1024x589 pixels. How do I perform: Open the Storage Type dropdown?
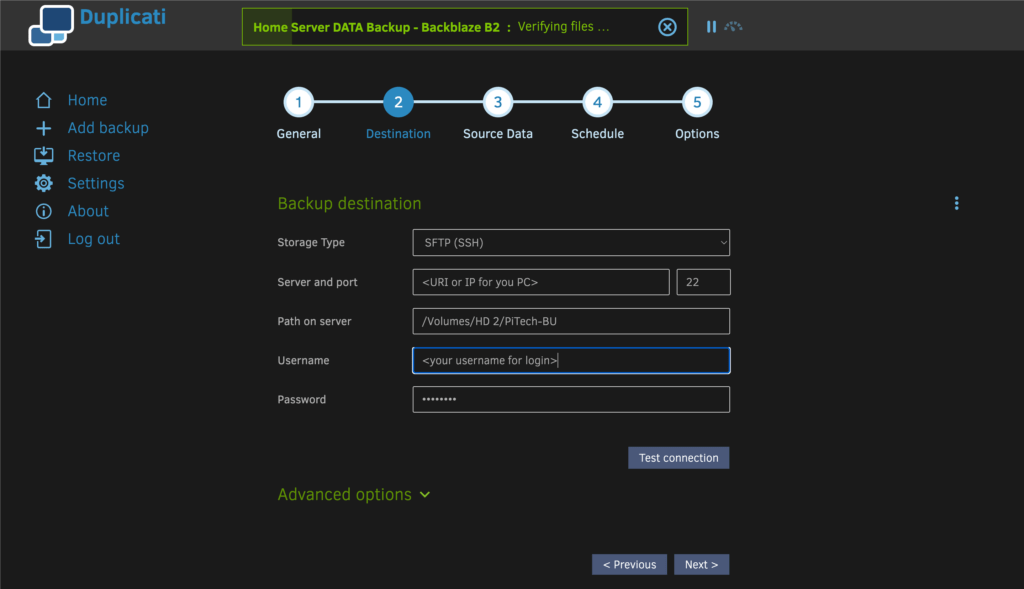(571, 243)
